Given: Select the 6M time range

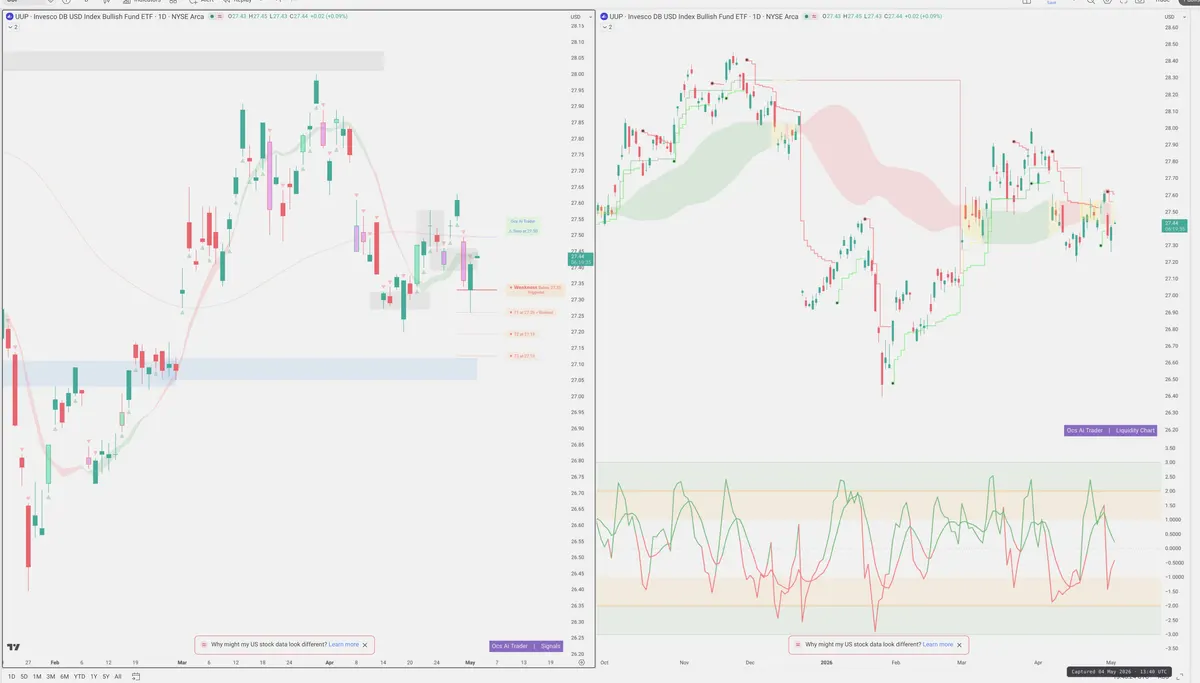Looking at the screenshot, I should coord(64,677).
